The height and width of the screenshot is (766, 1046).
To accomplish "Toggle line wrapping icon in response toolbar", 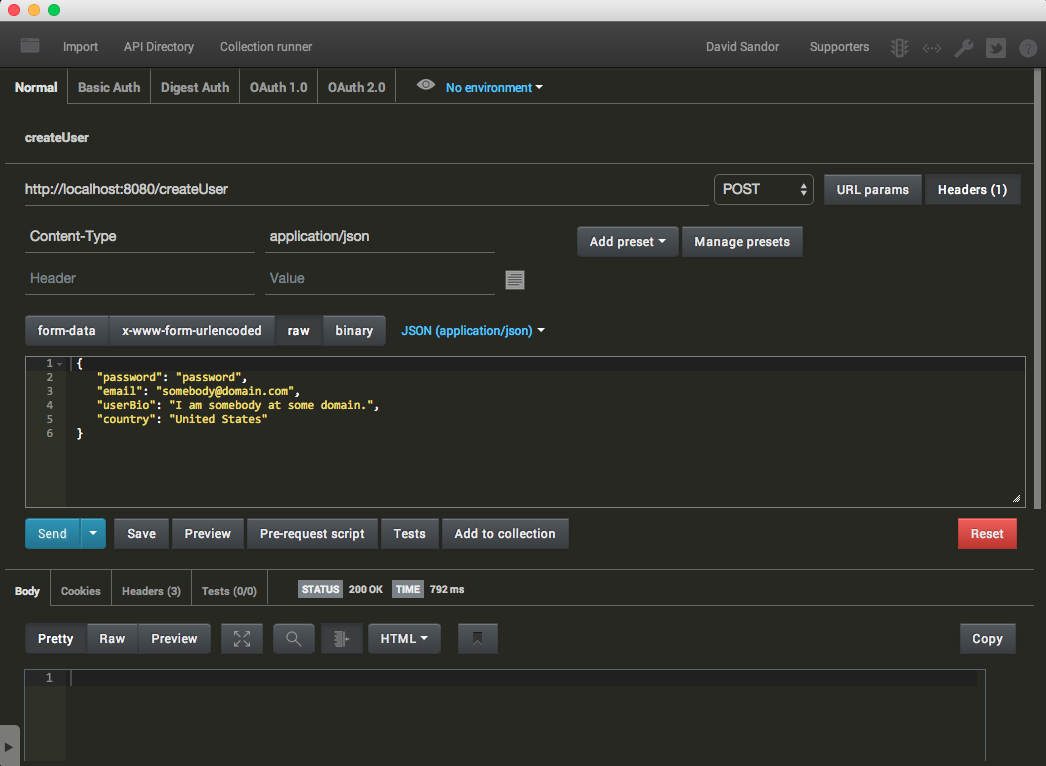I will pos(342,639).
